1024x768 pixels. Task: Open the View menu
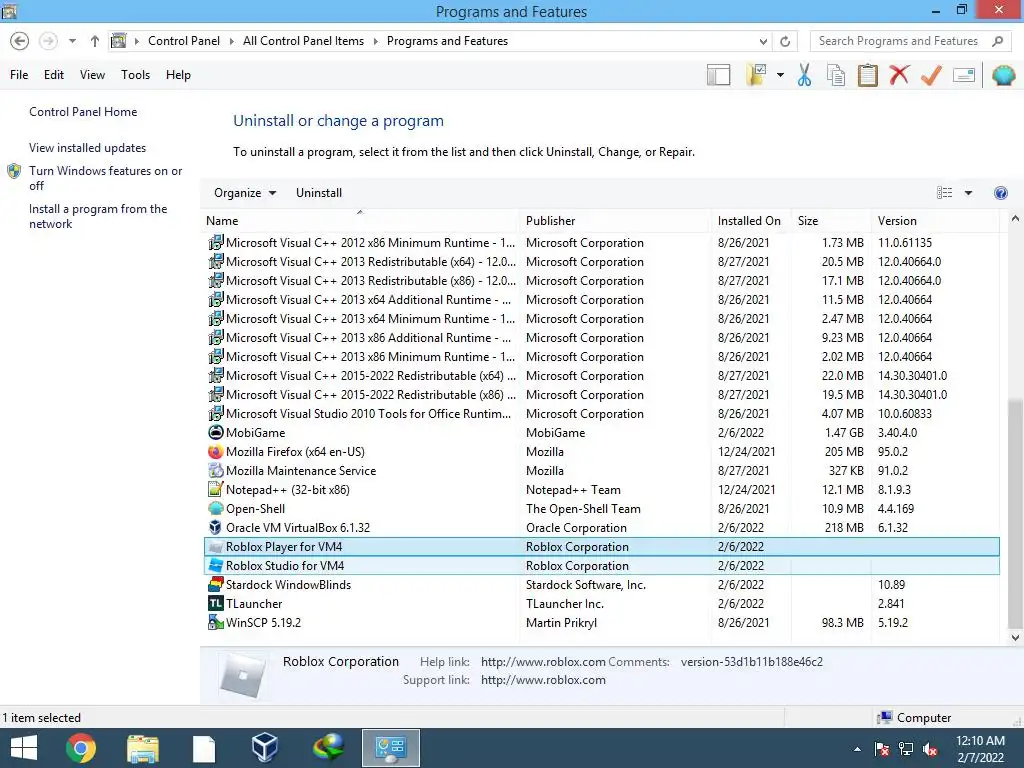point(92,75)
